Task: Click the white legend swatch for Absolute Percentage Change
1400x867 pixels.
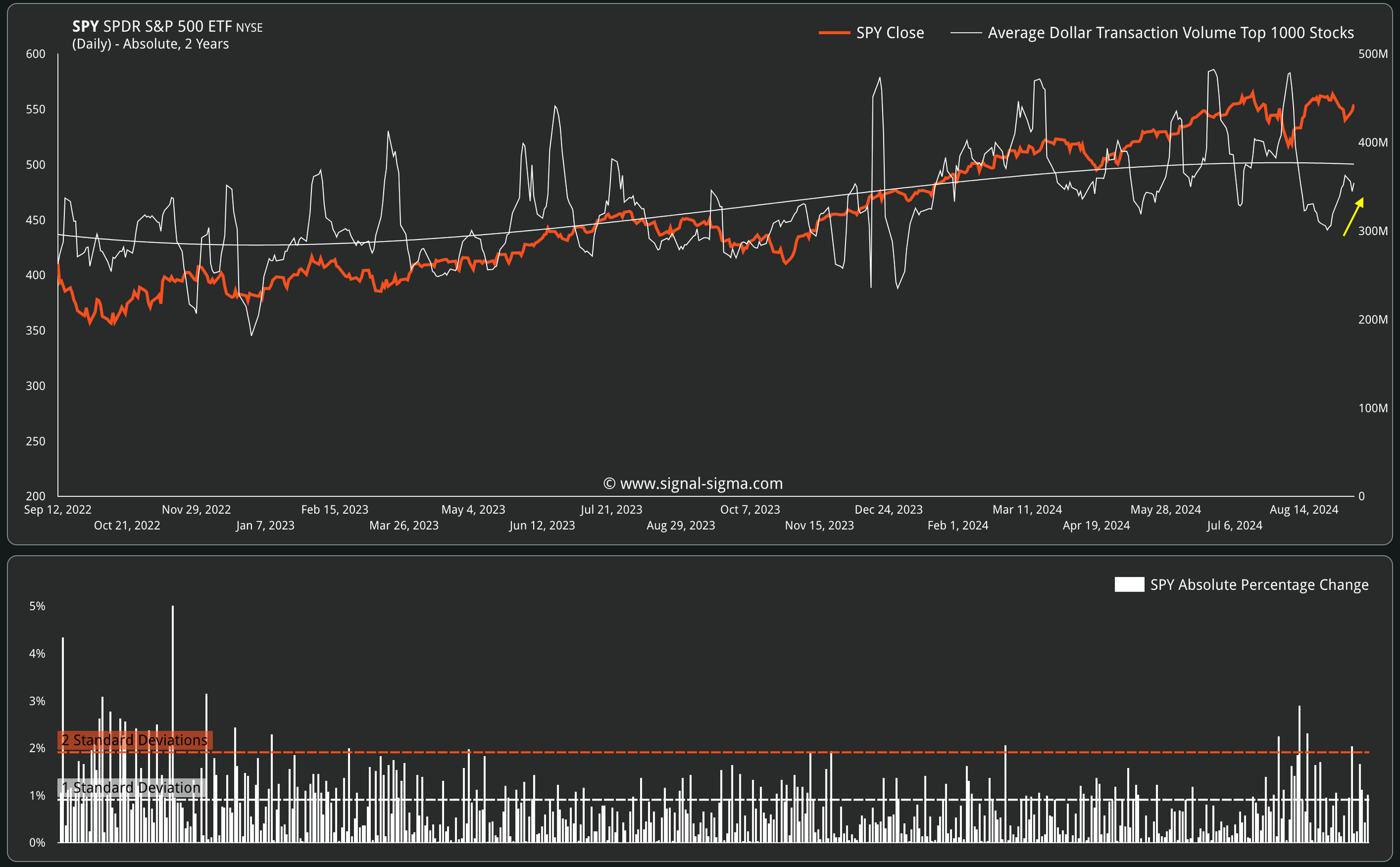Action: [1129, 584]
